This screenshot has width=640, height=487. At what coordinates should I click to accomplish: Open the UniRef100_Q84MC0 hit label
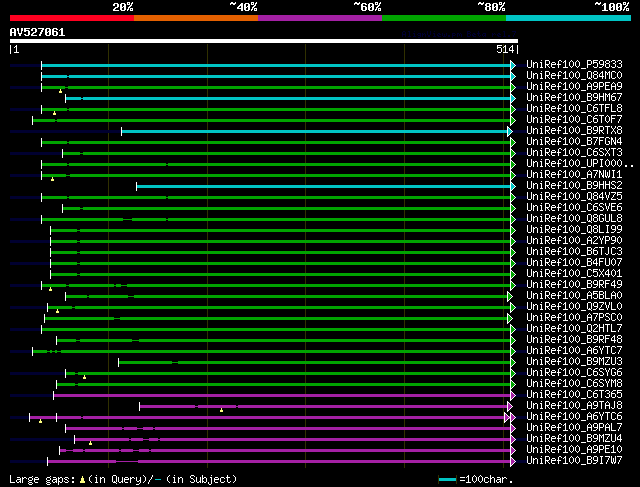pos(574,76)
